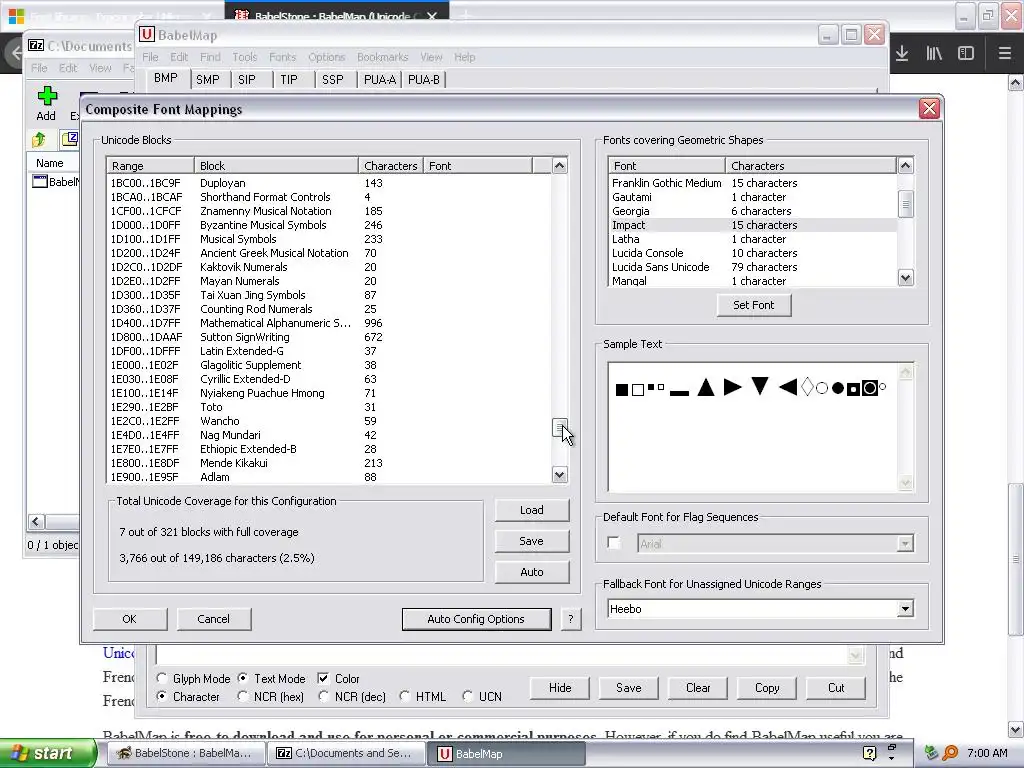This screenshot has width=1024, height=768.
Task: Toggle the Firefox sidebar icon
Action: (966, 53)
